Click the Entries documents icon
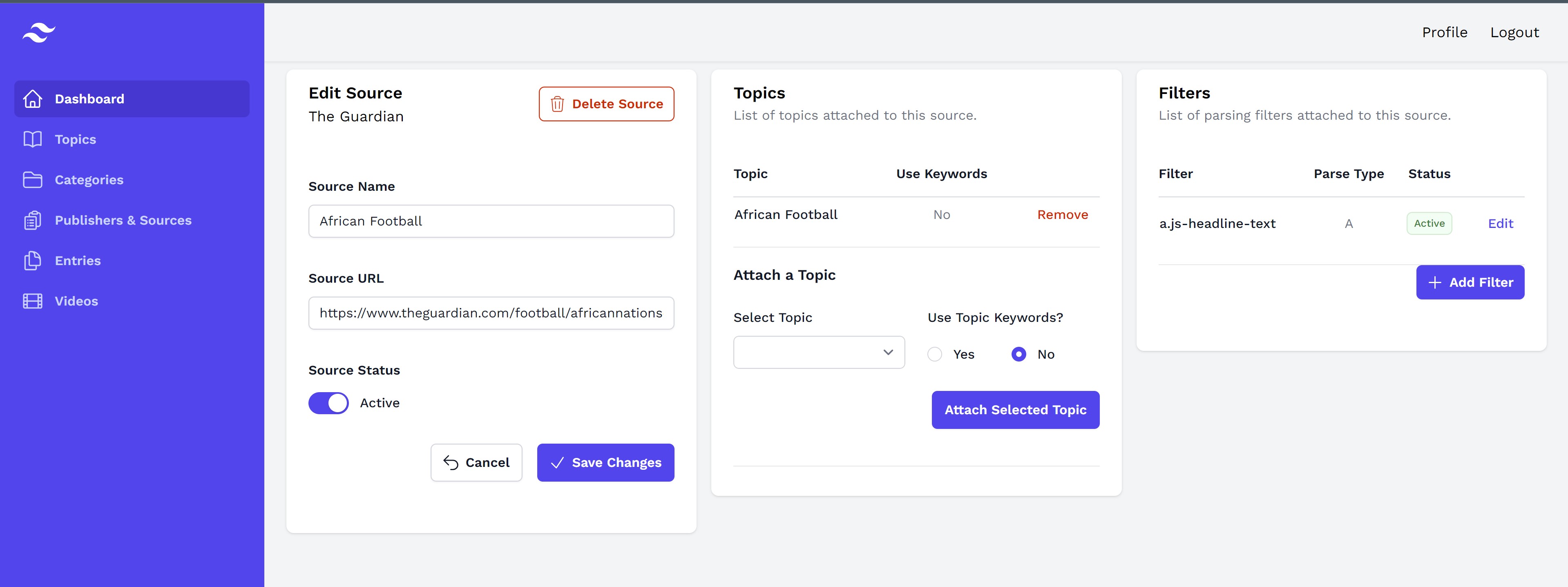Viewport: 1568px width, 587px height. 33,261
